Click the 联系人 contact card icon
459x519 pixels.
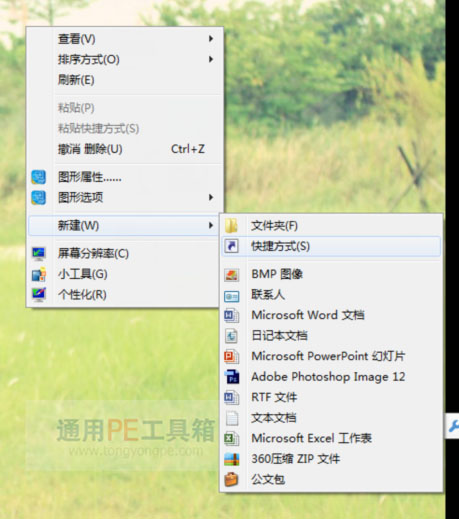tap(231, 296)
